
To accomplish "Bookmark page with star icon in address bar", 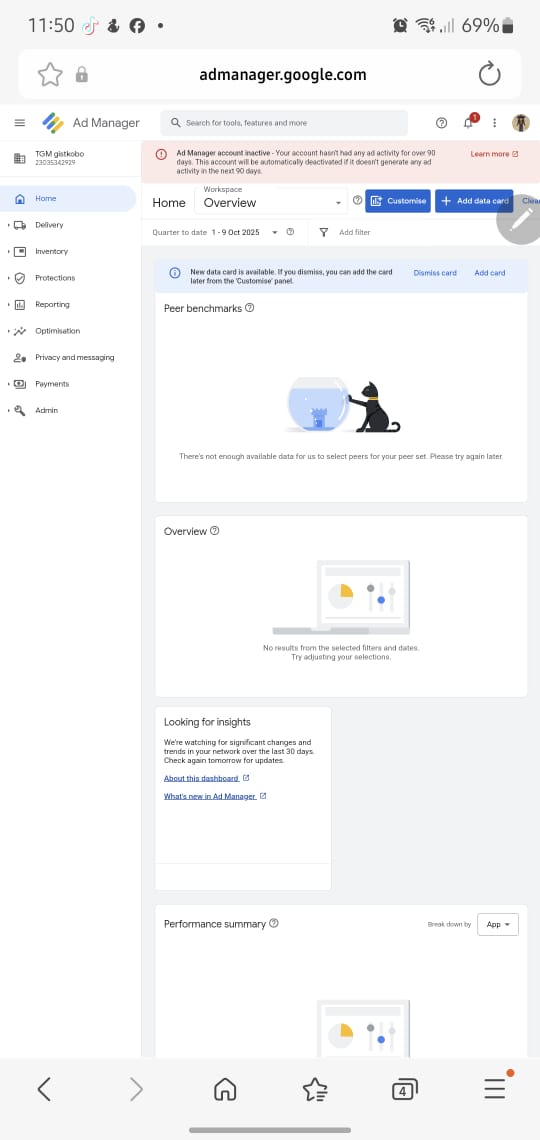I will click(50, 74).
